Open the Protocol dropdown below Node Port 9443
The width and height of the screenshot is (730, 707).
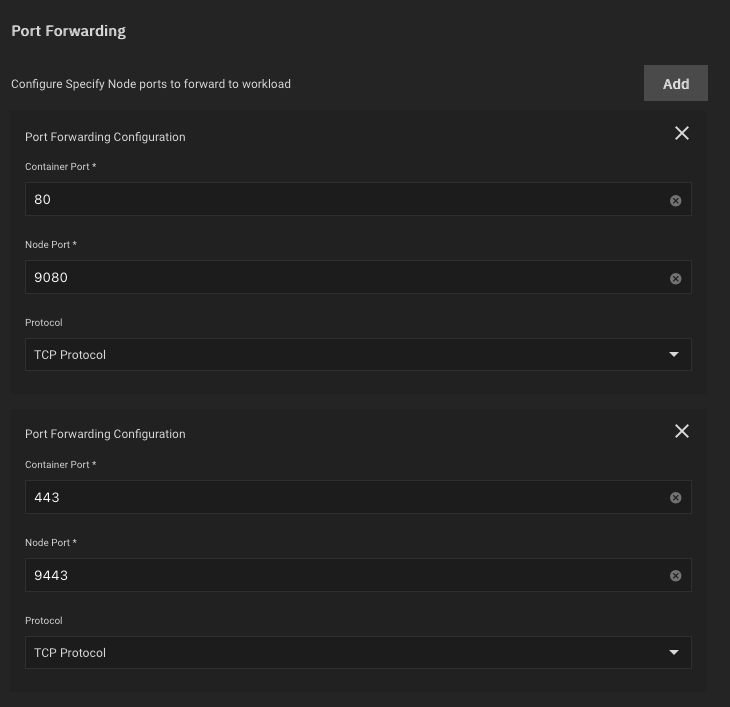(x=358, y=653)
